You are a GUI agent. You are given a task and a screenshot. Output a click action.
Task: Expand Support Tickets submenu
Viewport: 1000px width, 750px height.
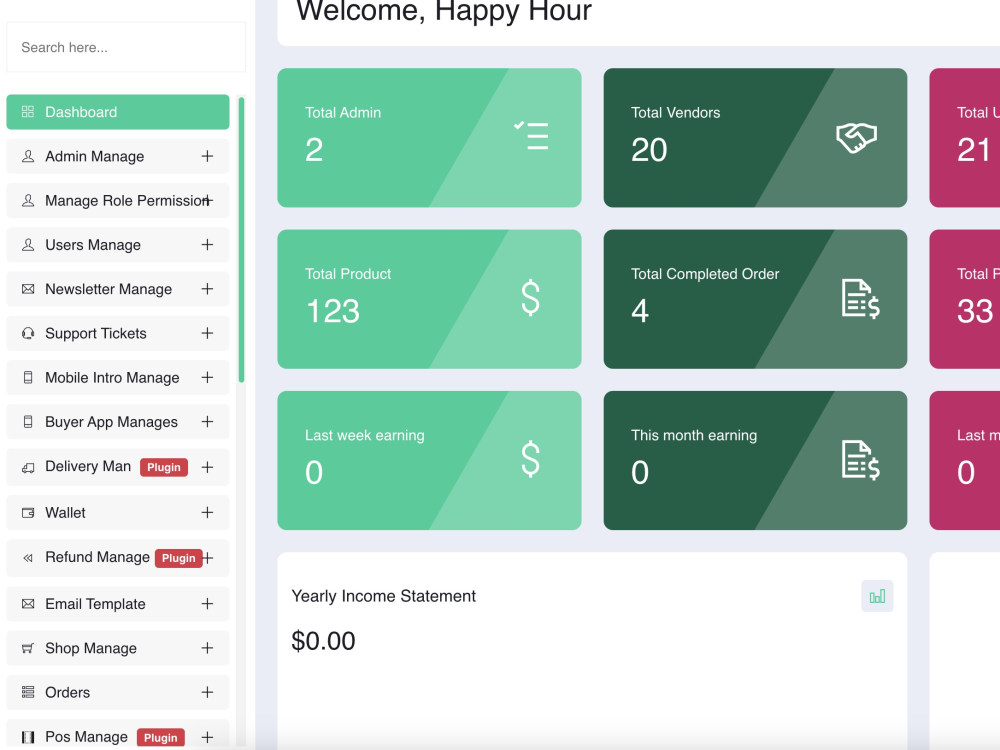[x=207, y=333]
